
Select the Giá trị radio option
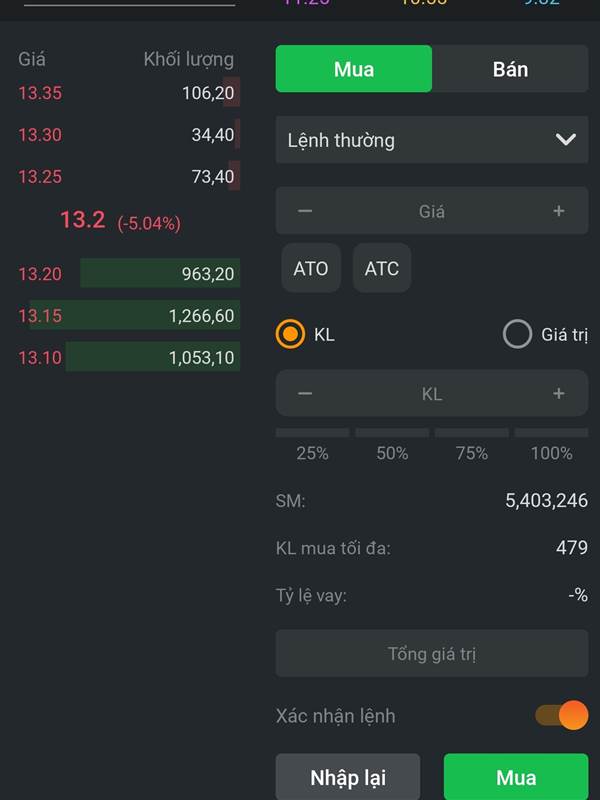pos(517,334)
